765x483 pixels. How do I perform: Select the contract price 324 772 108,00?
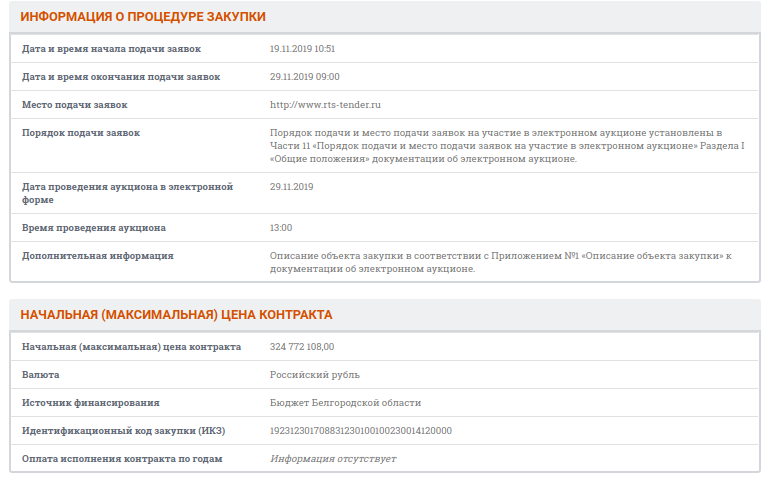(x=302, y=347)
